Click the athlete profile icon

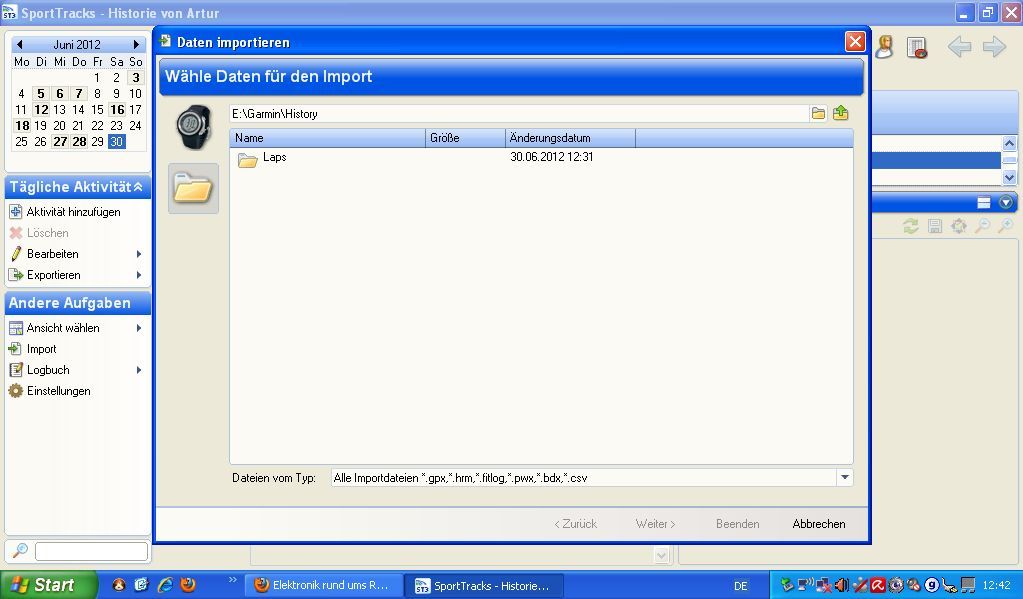click(x=884, y=47)
